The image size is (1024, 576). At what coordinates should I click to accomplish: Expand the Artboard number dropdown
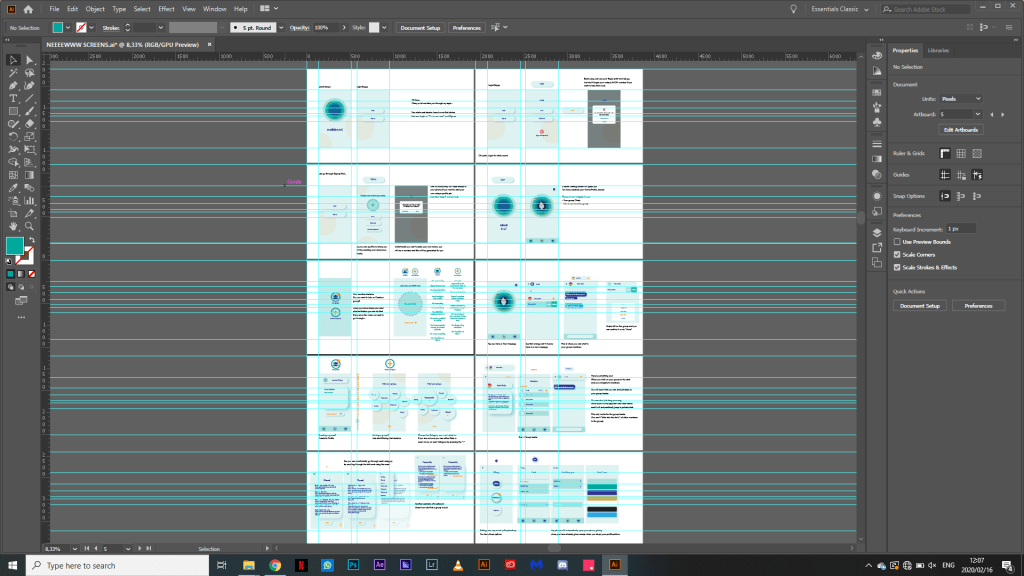tap(978, 114)
